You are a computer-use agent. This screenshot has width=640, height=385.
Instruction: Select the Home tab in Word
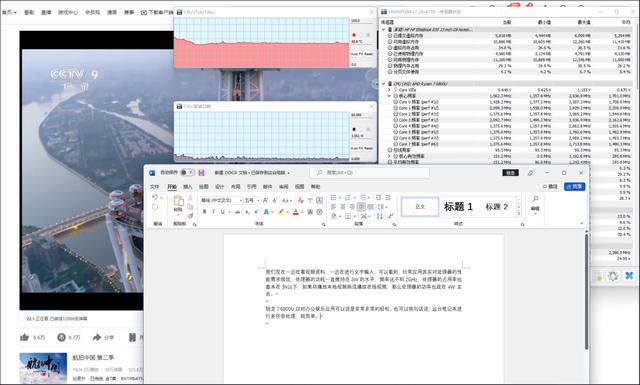(x=172, y=187)
